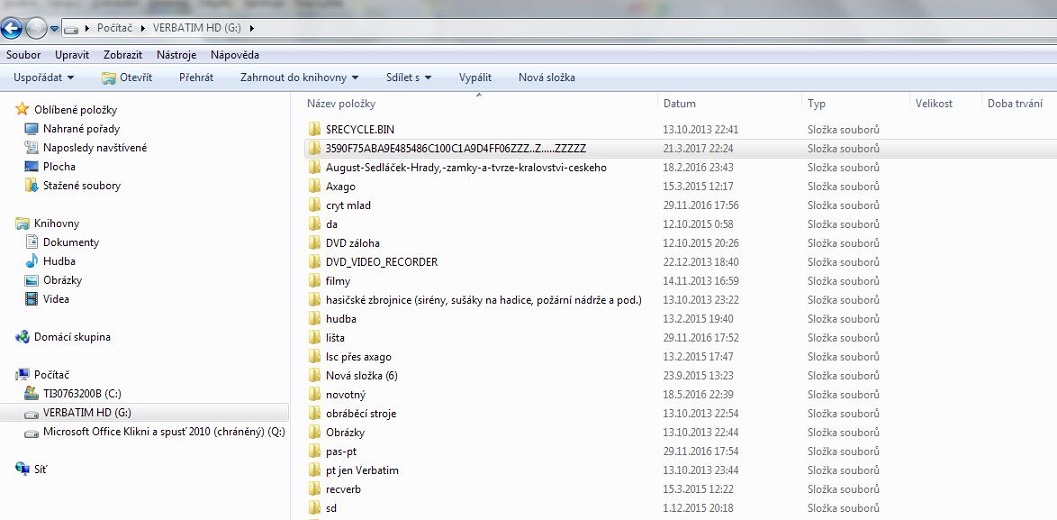Open the Videa library icon
This screenshot has width=1057, height=520.
click(31, 299)
